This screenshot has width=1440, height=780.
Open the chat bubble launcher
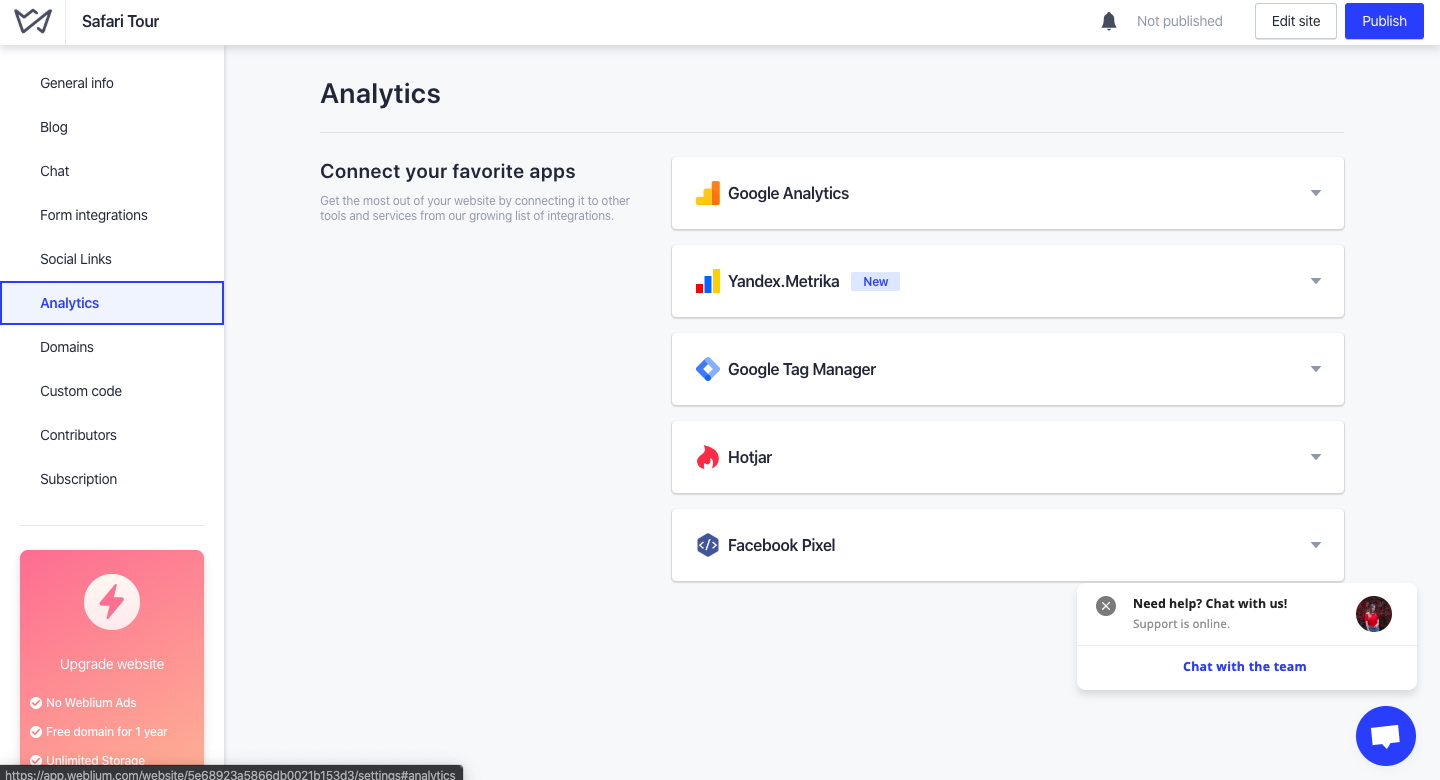[1385, 736]
